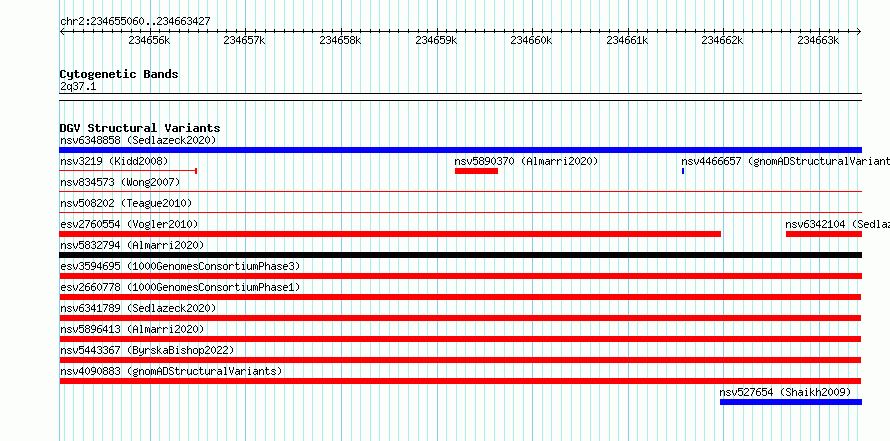Click the 234660k ruler position
The image size is (890, 441).
531,41
